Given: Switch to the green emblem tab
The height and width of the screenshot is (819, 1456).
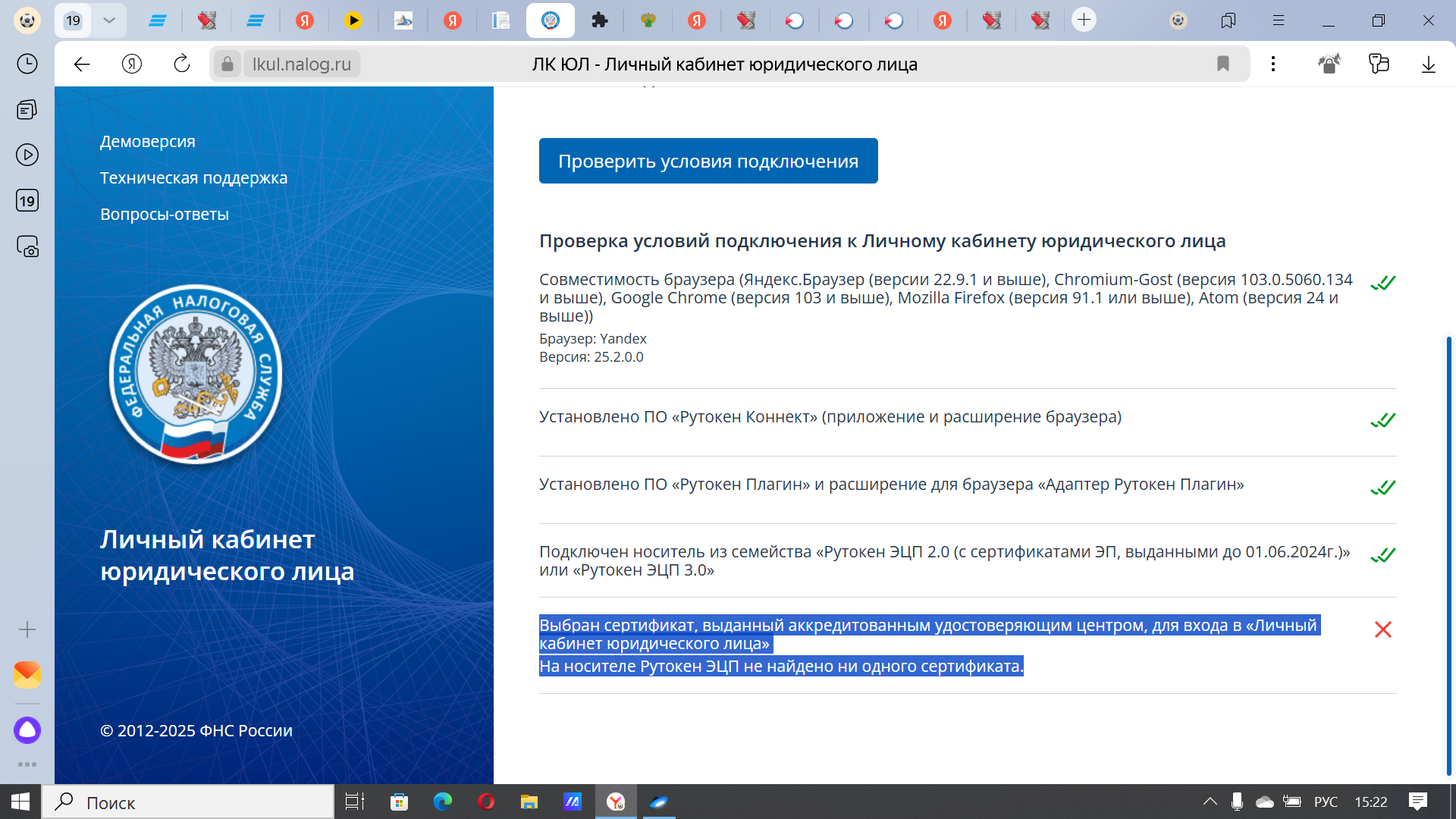Looking at the screenshot, I should pos(648,20).
